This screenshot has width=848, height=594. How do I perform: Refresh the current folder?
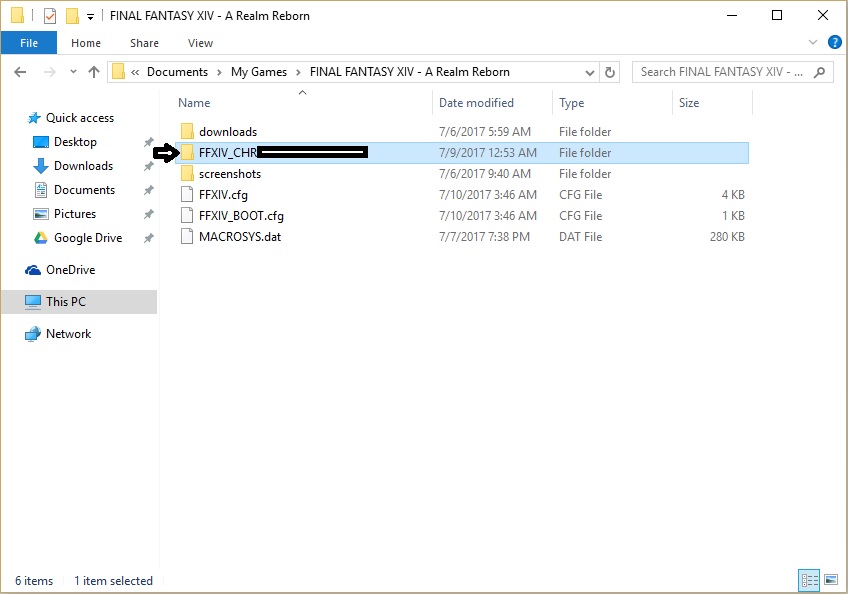pos(610,72)
